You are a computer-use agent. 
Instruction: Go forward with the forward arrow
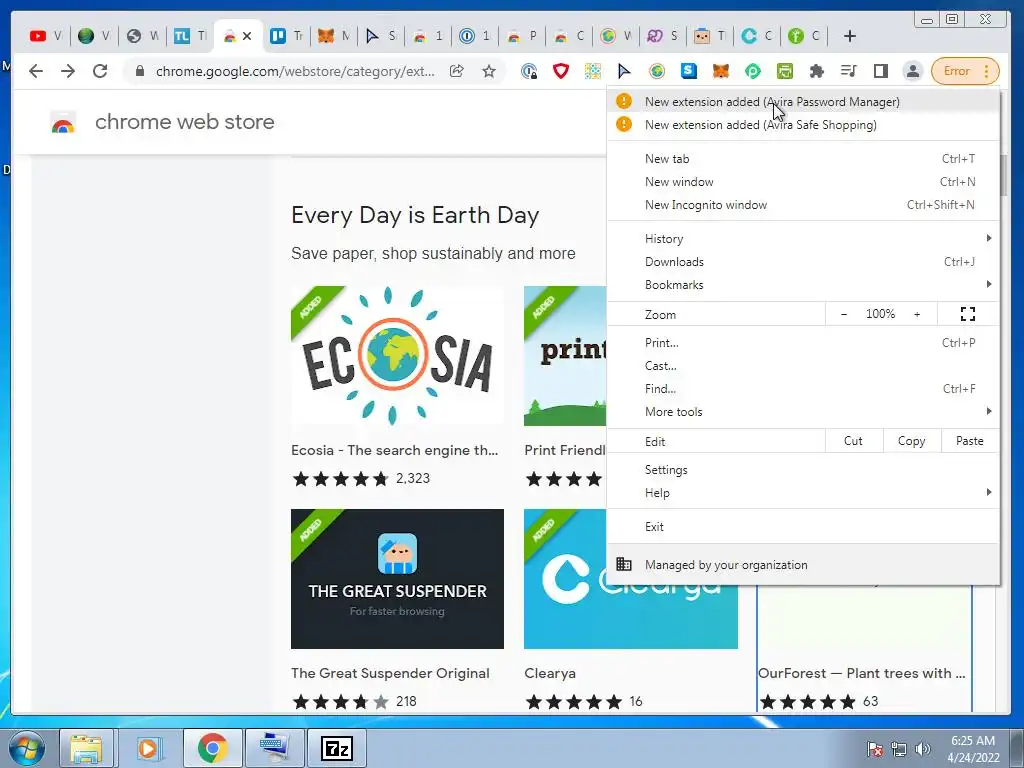tap(68, 71)
